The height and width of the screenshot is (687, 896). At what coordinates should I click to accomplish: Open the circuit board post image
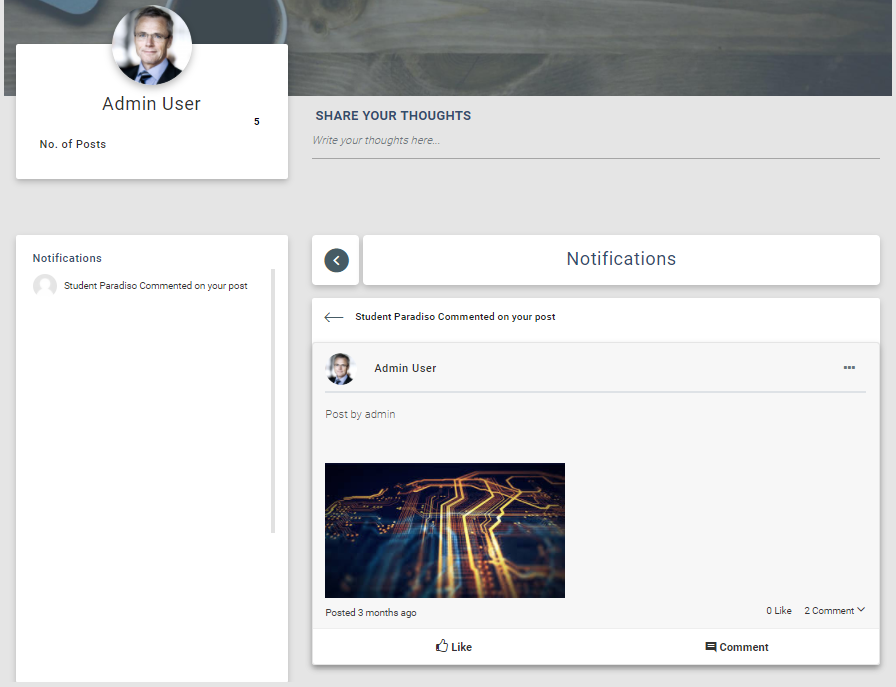click(445, 530)
